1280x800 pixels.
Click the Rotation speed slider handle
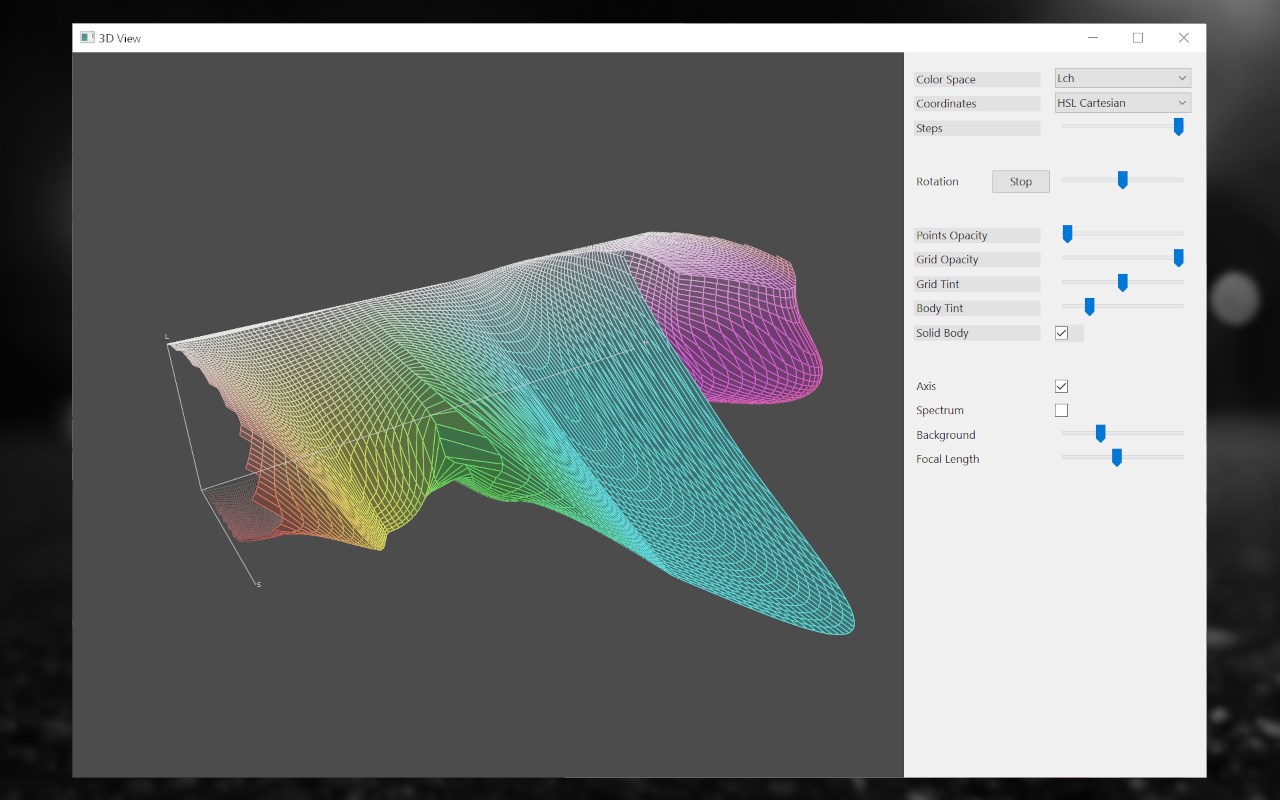1122,180
